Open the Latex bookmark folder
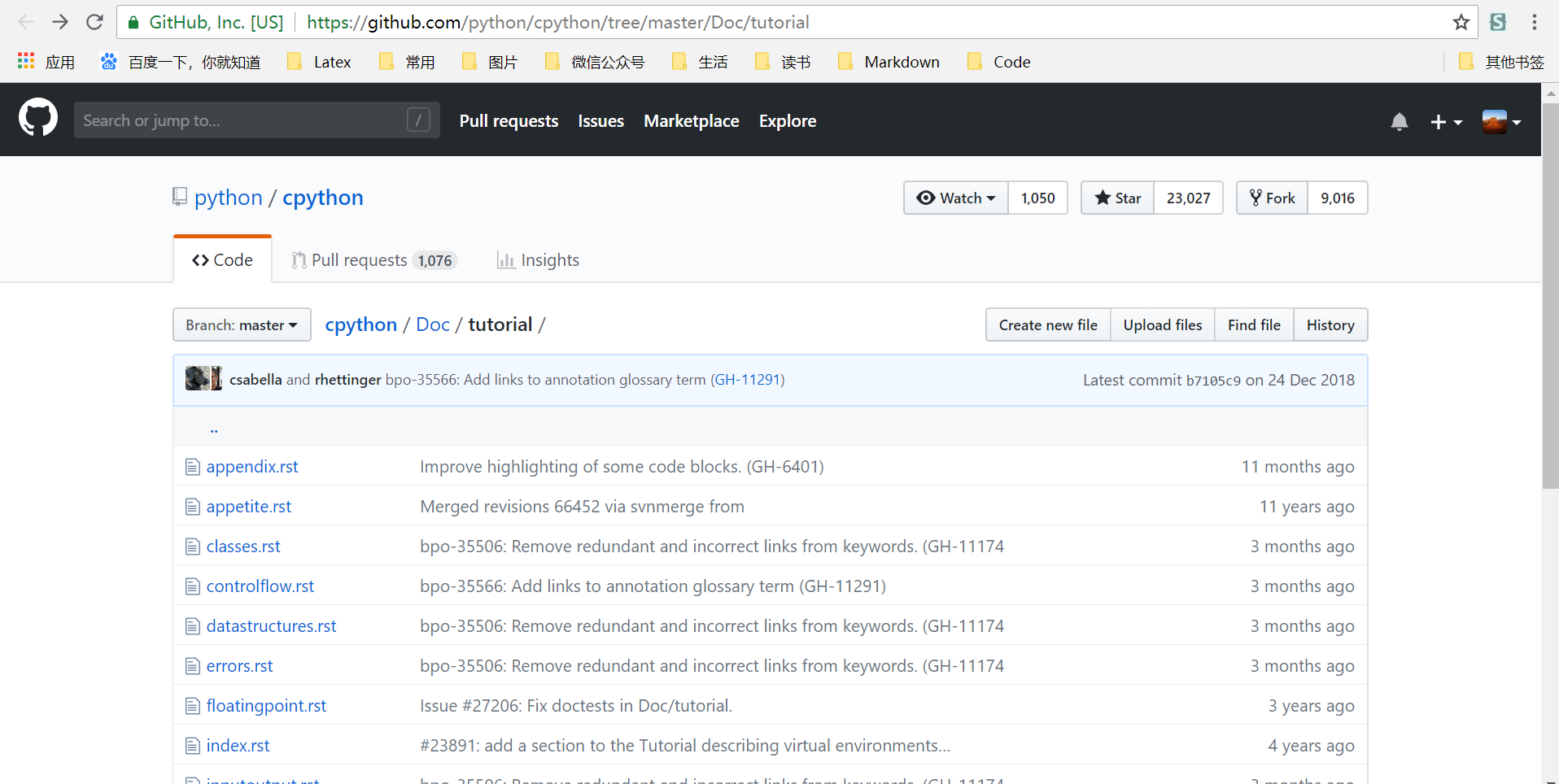This screenshot has width=1559, height=784. (319, 62)
